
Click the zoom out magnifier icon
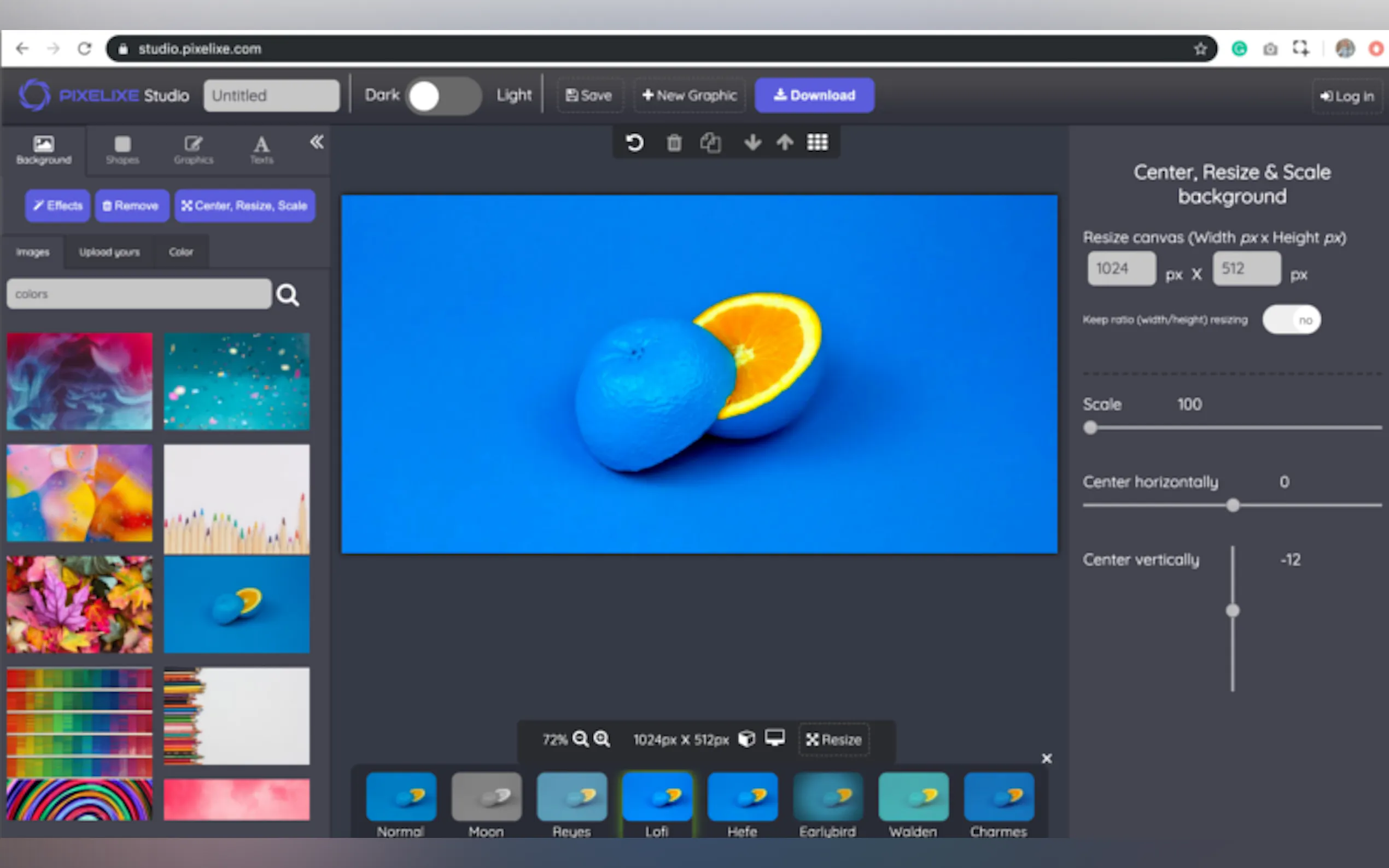click(x=581, y=739)
